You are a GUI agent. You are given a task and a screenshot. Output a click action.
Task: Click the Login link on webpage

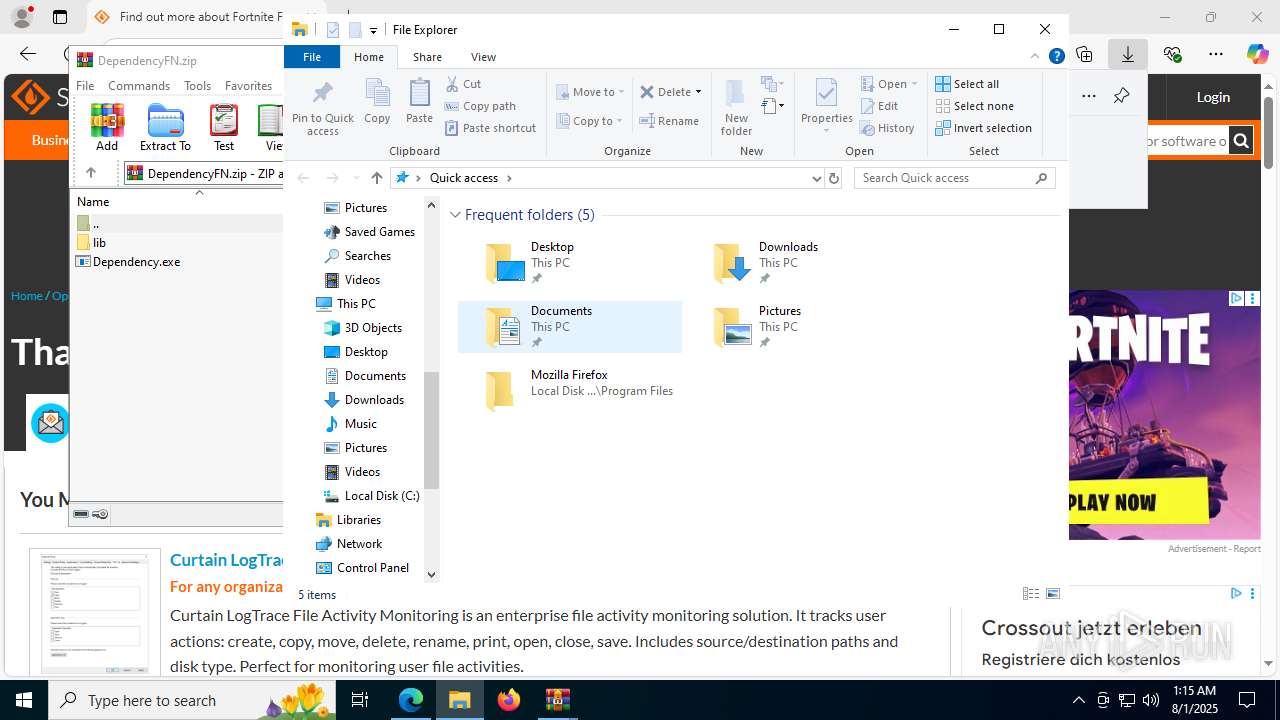(1213, 97)
